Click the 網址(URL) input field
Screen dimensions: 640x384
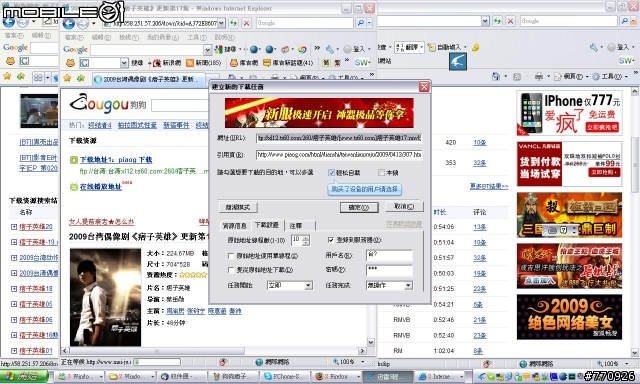click(x=339, y=138)
